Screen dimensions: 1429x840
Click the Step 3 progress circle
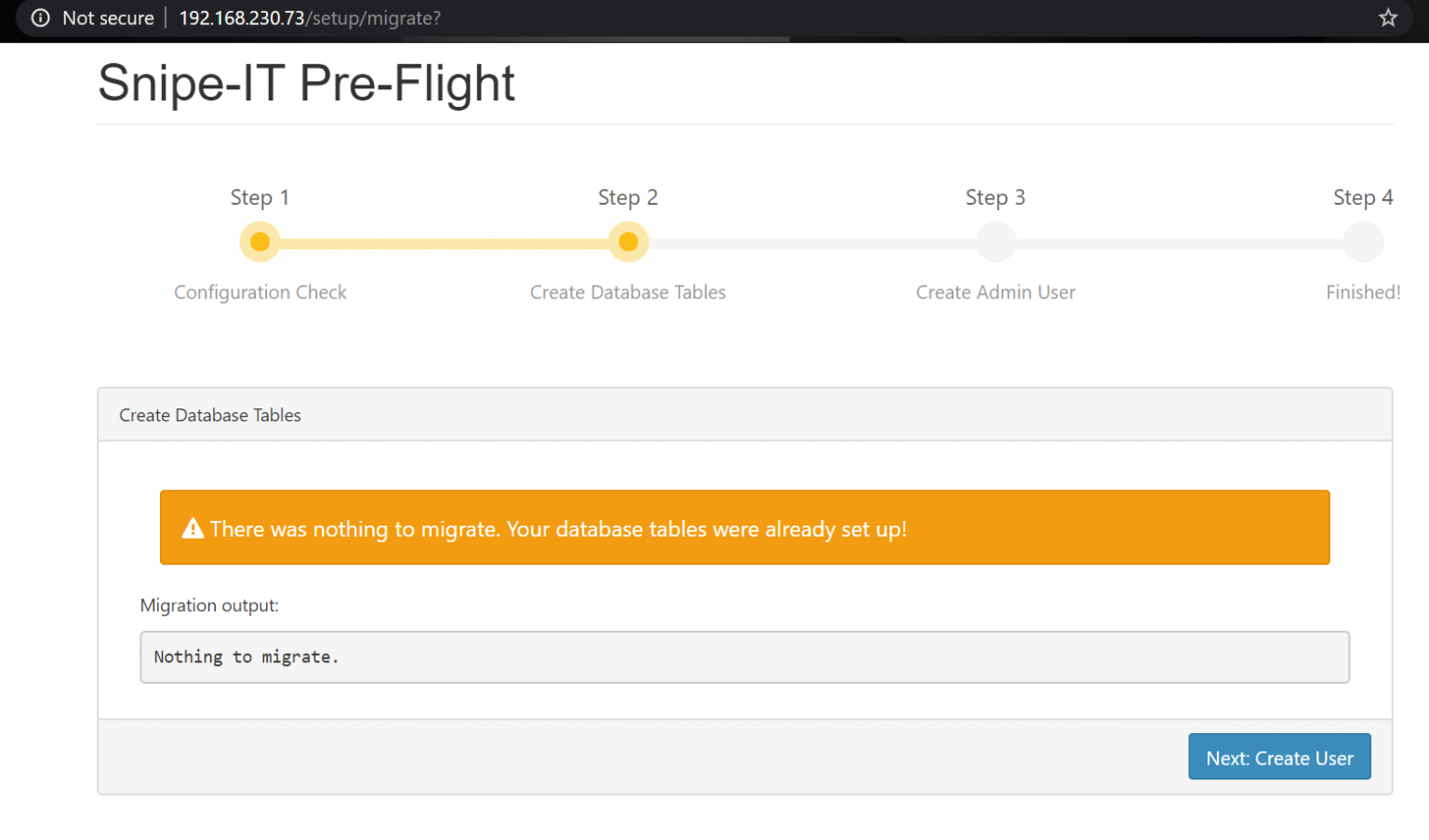(995, 242)
